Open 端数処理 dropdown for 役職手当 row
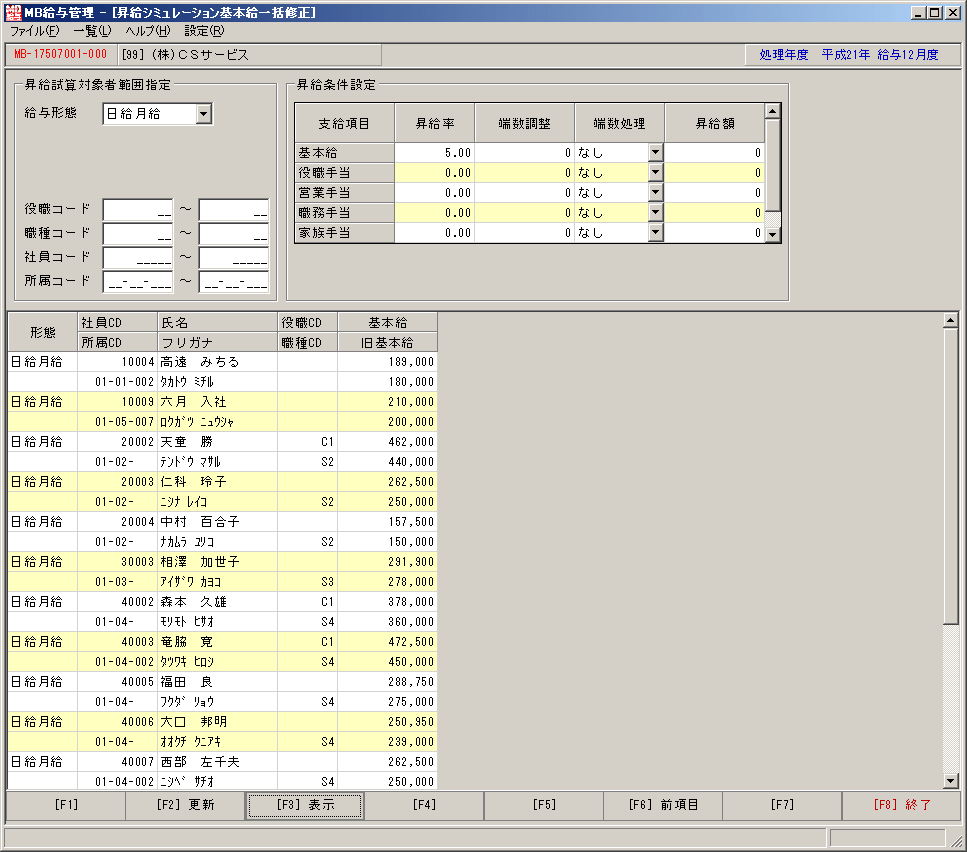The image size is (967, 852). (656, 173)
